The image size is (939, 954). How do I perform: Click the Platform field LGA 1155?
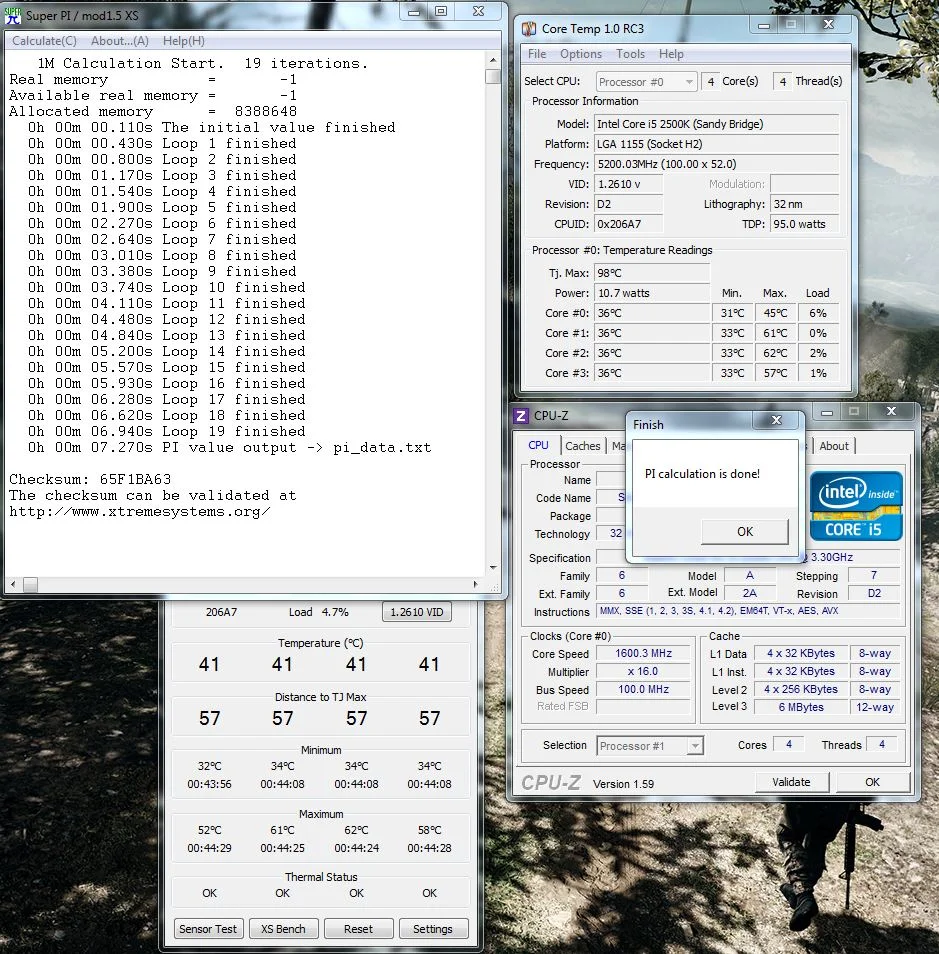tap(716, 144)
